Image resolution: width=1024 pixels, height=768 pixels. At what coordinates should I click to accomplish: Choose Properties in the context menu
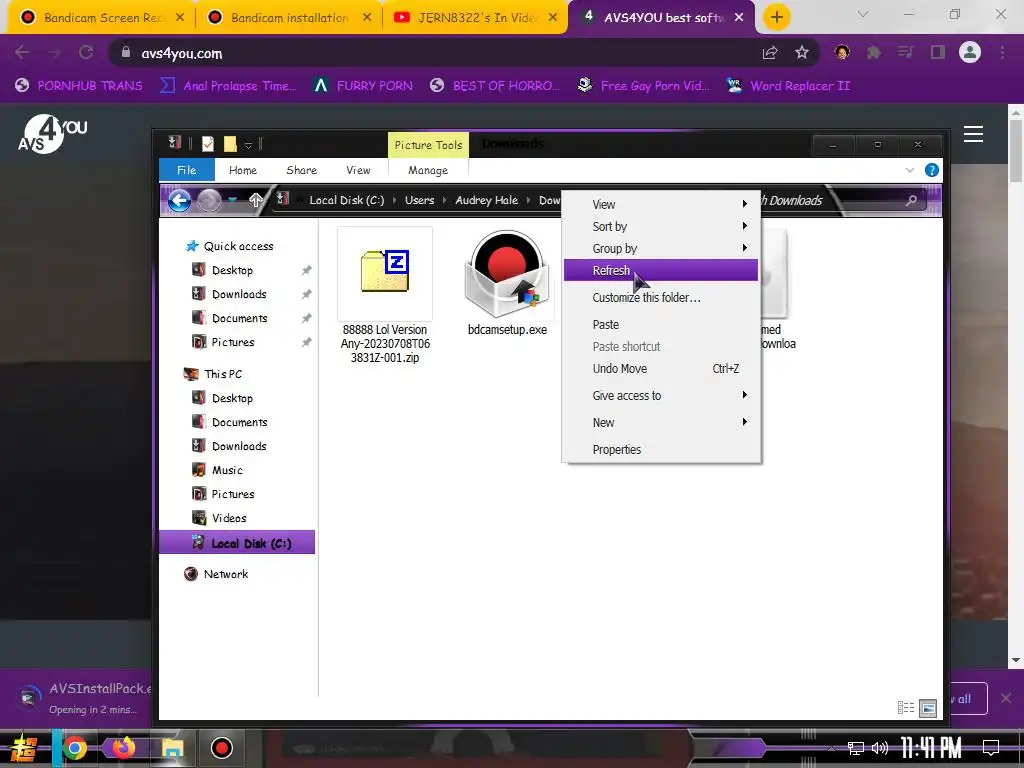pyautogui.click(x=660, y=450)
